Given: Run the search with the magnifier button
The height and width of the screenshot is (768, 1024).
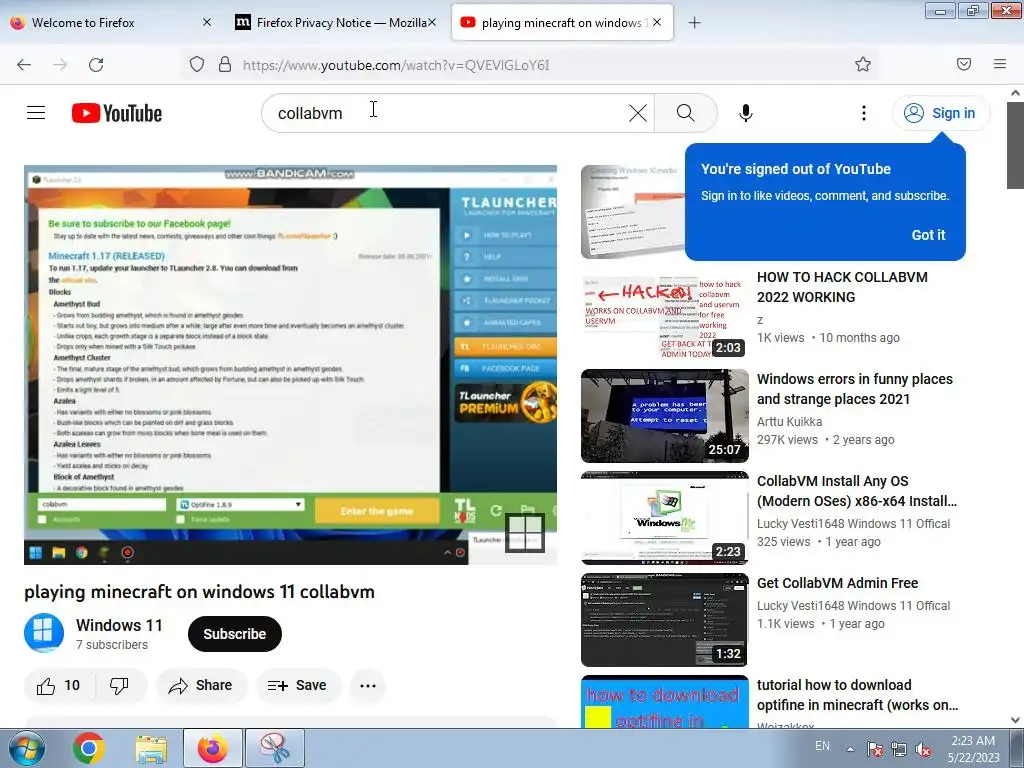Looking at the screenshot, I should coord(685,113).
